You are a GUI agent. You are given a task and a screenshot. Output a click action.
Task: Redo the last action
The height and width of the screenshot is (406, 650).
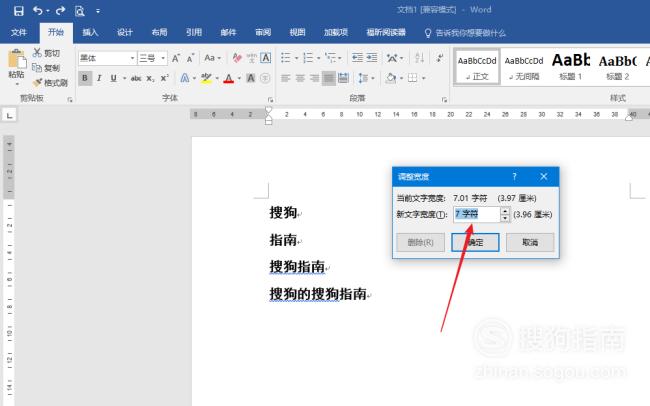[61, 11]
